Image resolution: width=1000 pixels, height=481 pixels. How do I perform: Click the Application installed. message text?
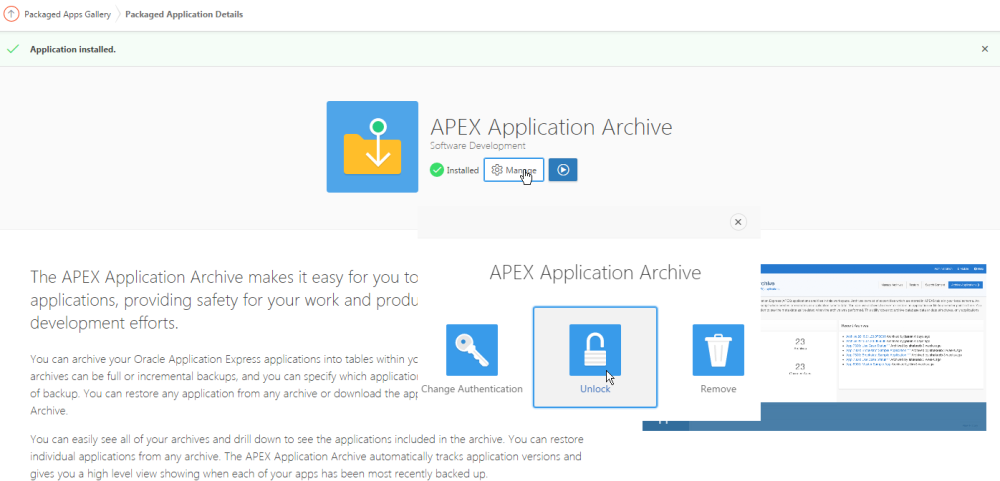(x=73, y=49)
